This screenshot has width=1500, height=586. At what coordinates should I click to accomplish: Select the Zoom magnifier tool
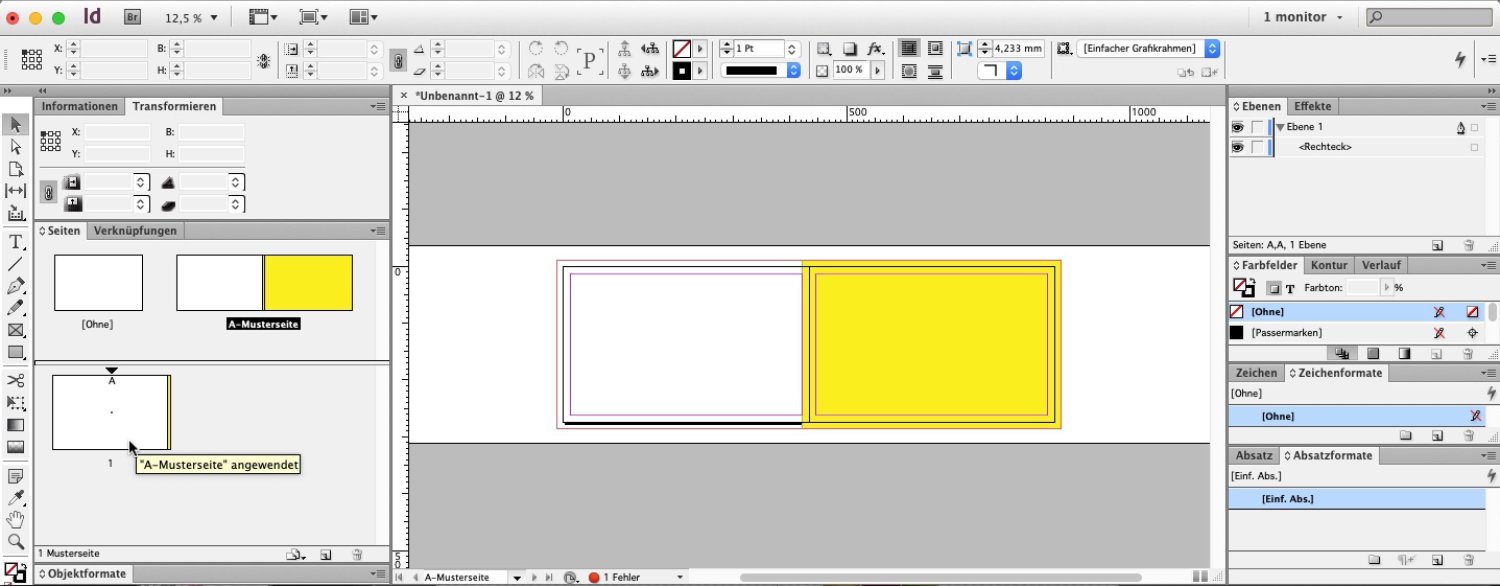click(x=16, y=542)
